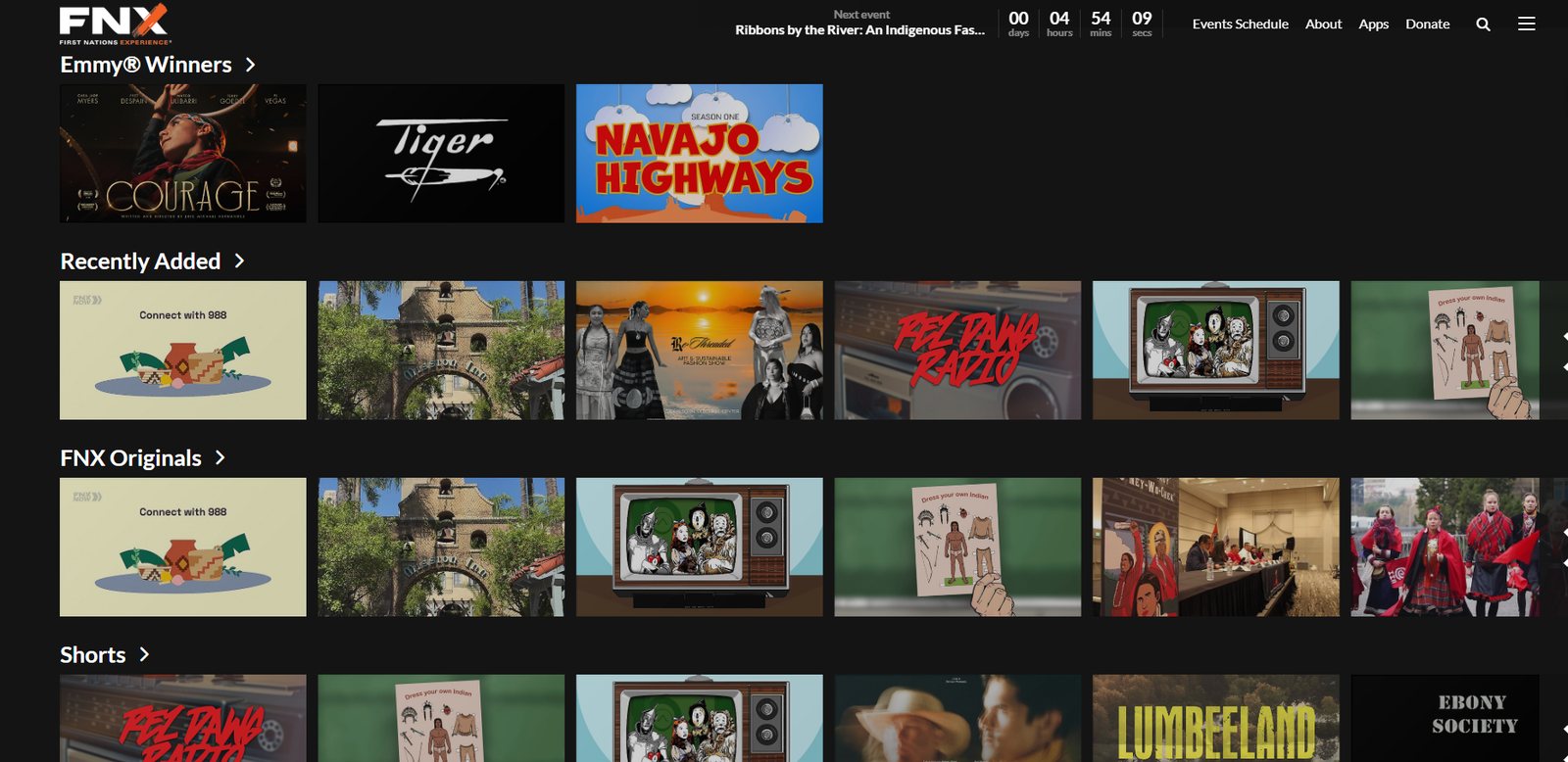This screenshot has width=1568, height=762.
Task: Open the Recently Added section heading
Action: 140,262
